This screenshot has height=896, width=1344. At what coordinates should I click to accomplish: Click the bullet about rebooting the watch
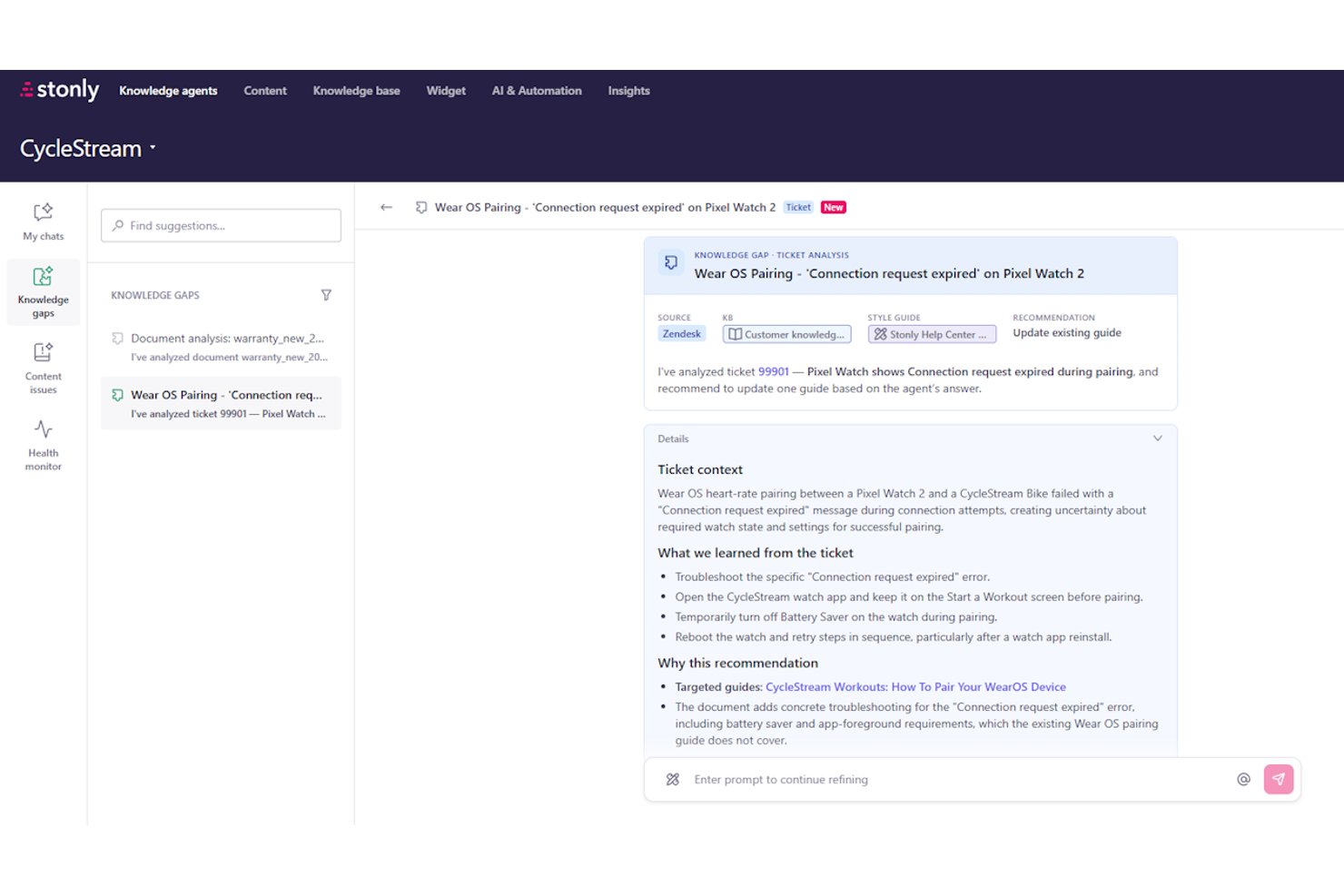point(894,637)
